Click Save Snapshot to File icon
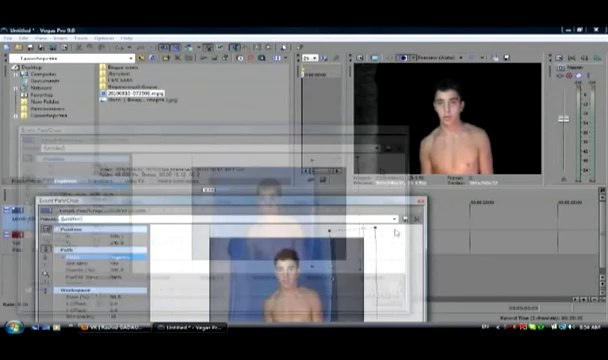Screen dimensions: 608x360 [x=506, y=58]
